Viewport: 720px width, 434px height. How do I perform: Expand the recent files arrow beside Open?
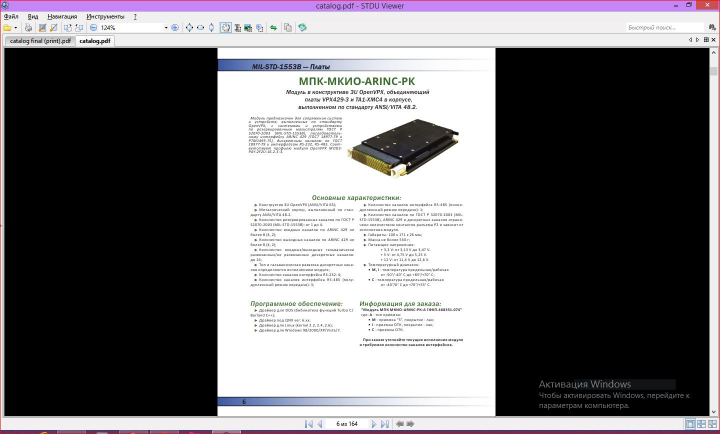click(16, 28)
